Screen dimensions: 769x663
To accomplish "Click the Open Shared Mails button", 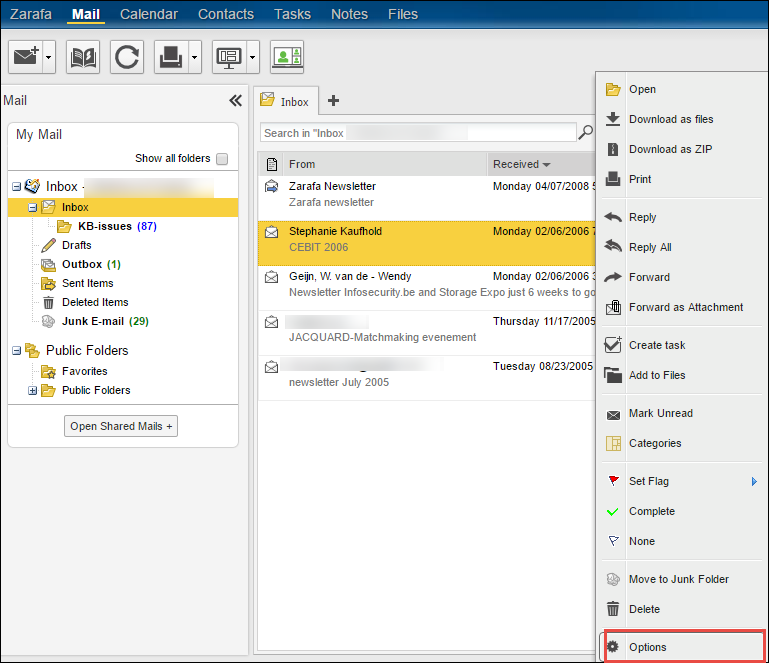I will (121, 426).
